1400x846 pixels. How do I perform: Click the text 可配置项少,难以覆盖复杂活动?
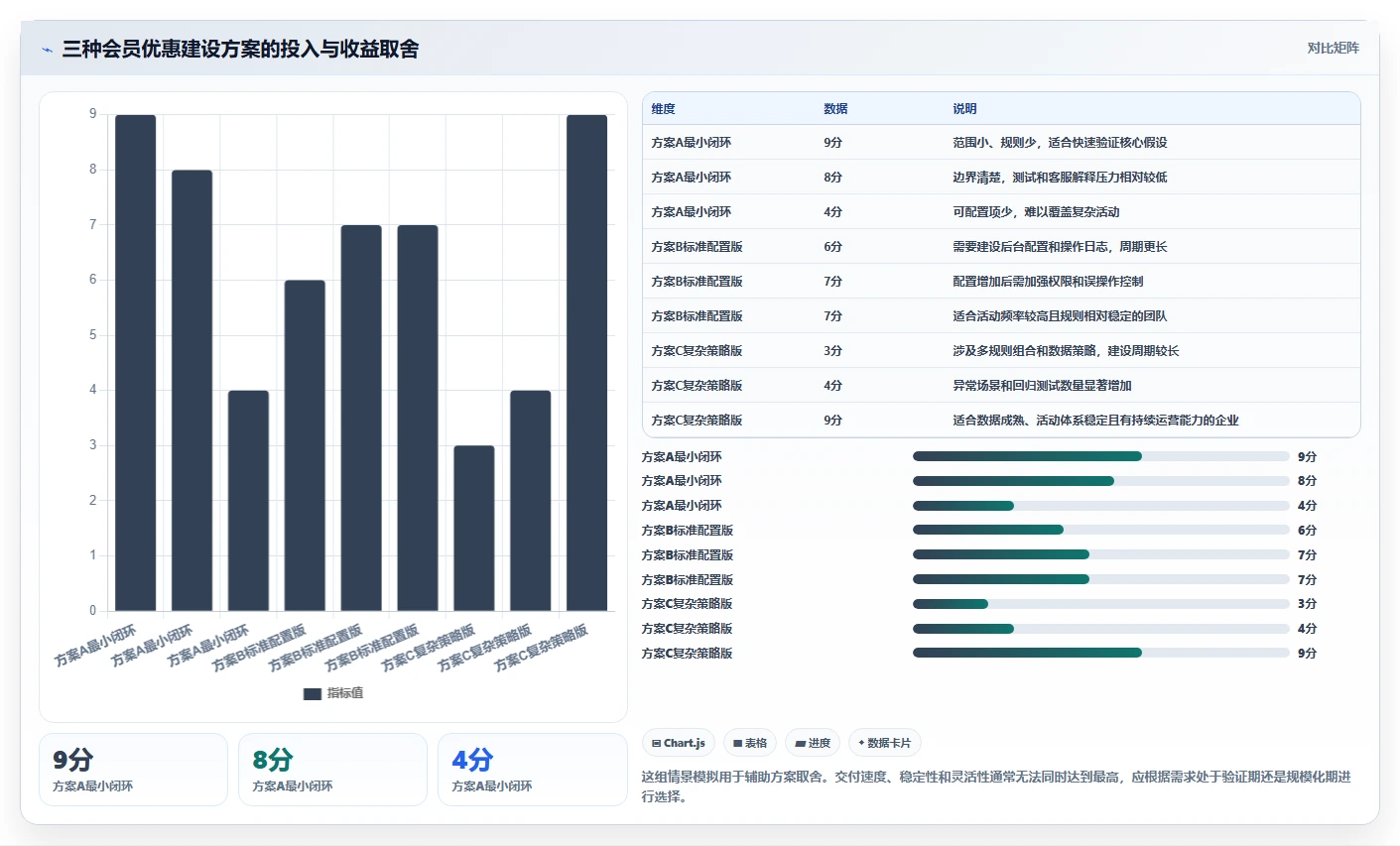1036,212
